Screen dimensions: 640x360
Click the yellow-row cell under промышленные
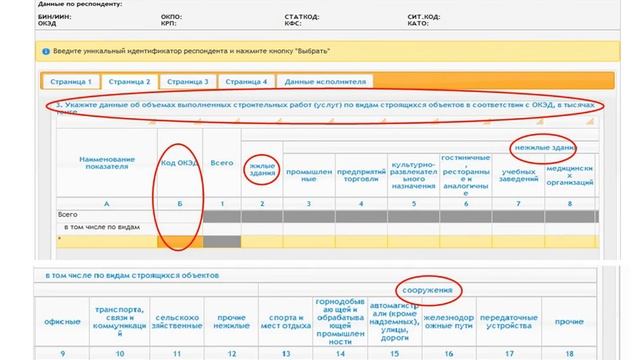point(309,242)
